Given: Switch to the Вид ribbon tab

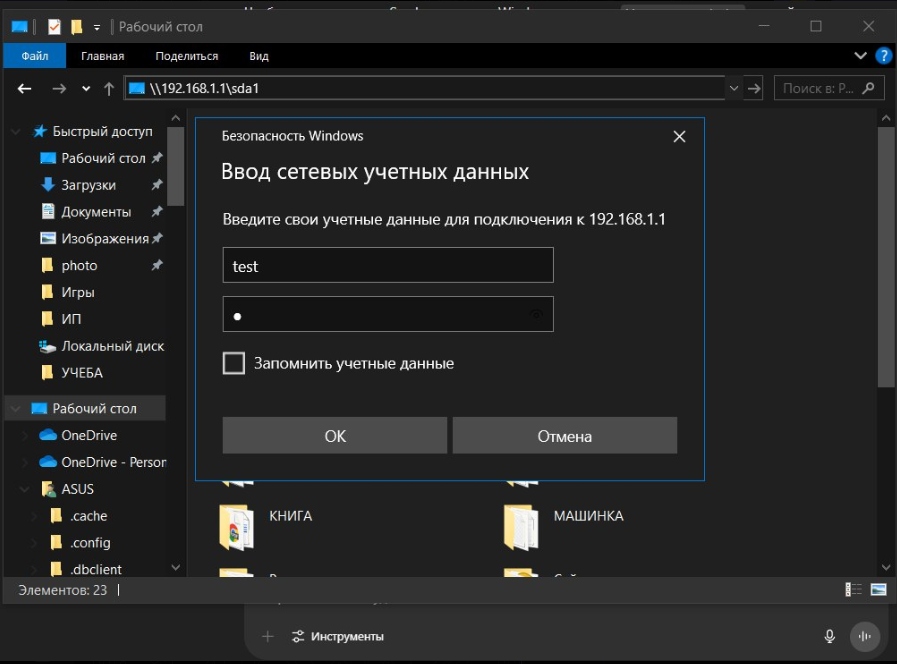Looking at the screenshot, I should (x=259, y=56).
